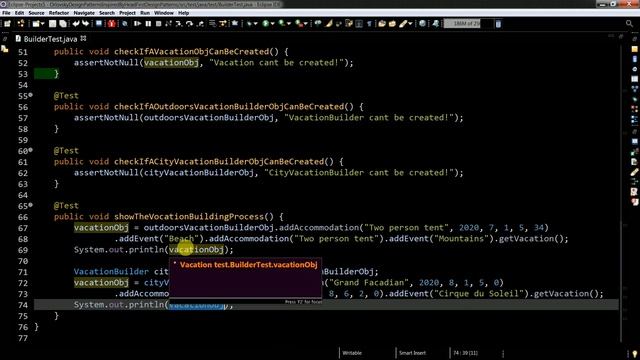Open the File menu
The image size is (640, 360).
click(6, 13)
